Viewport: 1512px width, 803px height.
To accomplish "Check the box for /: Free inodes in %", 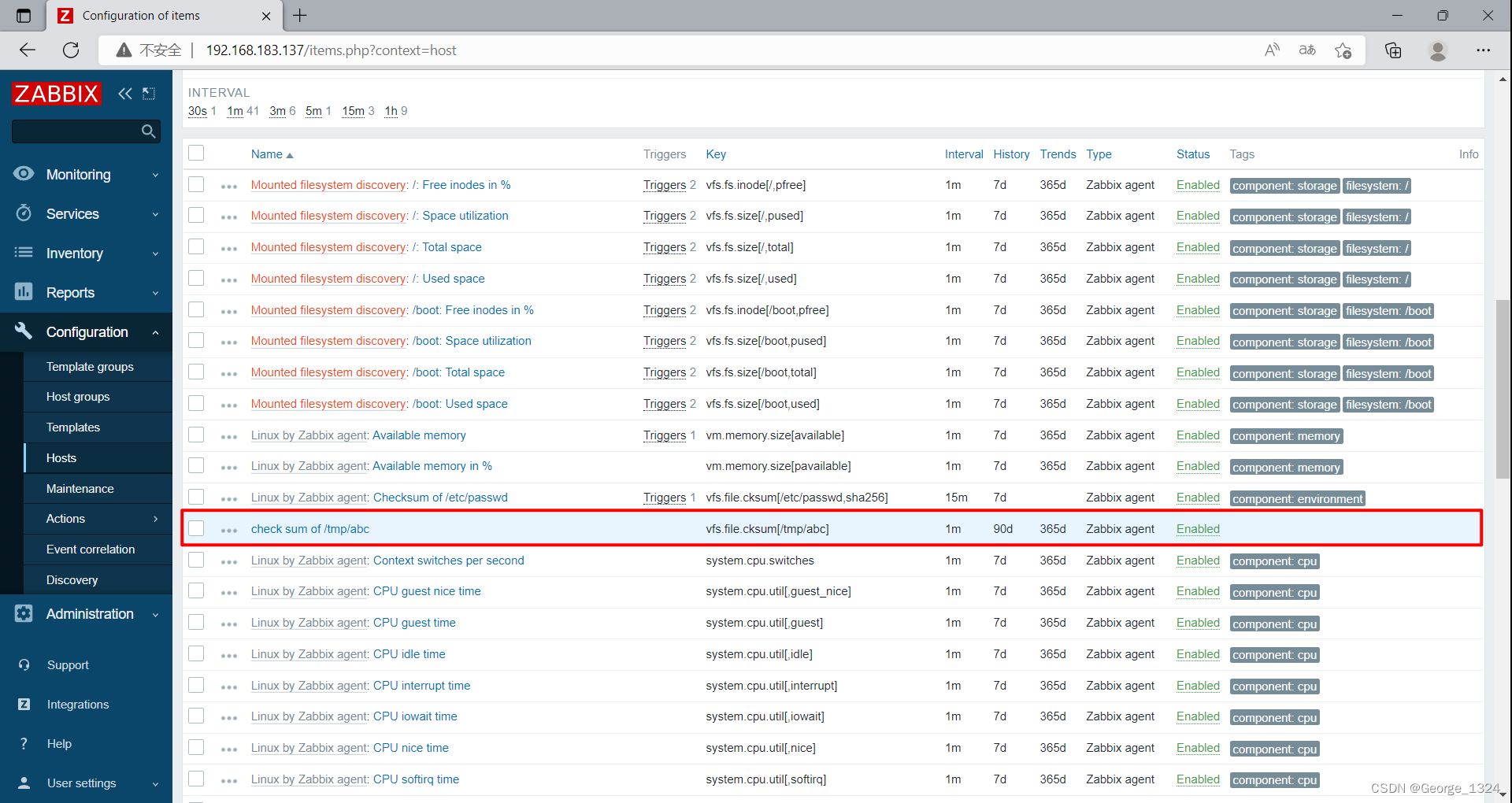I will [196, 184].
